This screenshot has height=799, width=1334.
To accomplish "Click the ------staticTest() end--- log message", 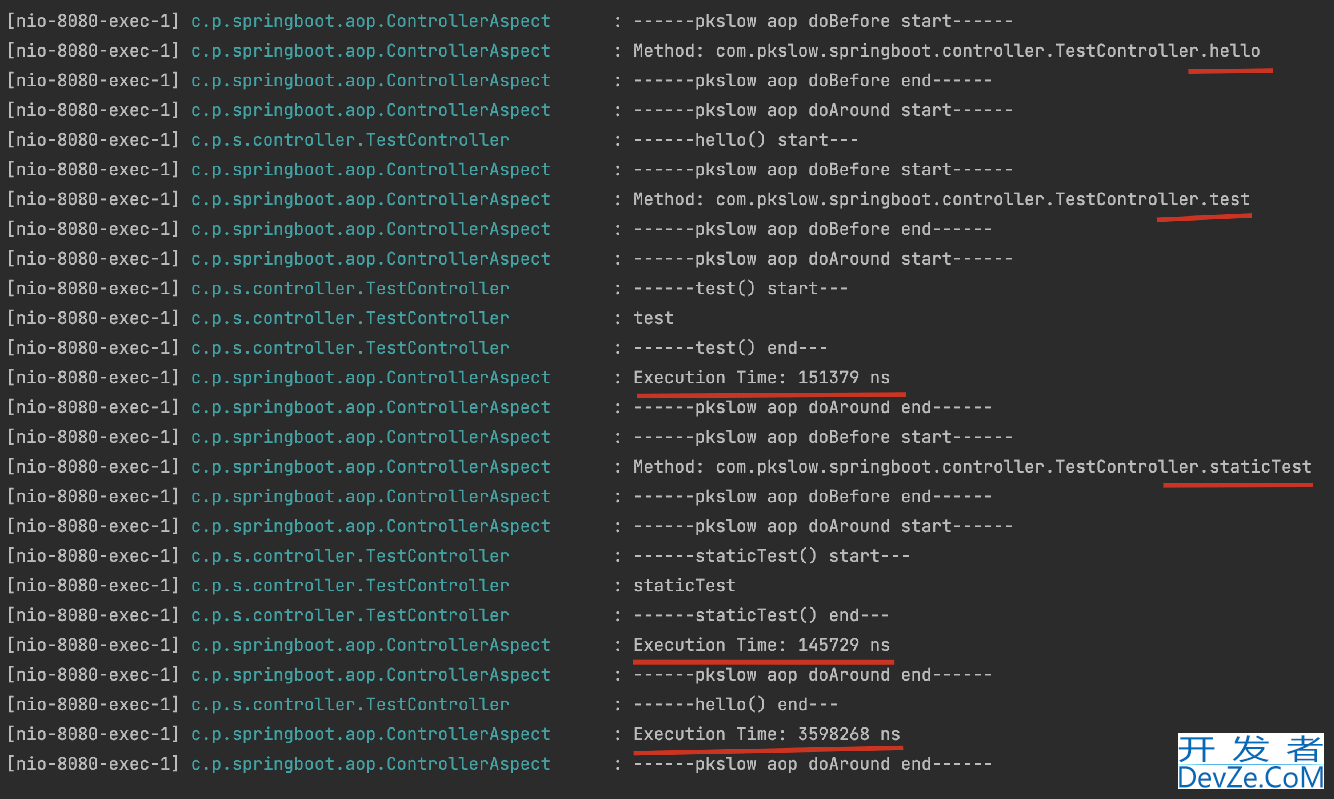I will (x=761, y=615).
